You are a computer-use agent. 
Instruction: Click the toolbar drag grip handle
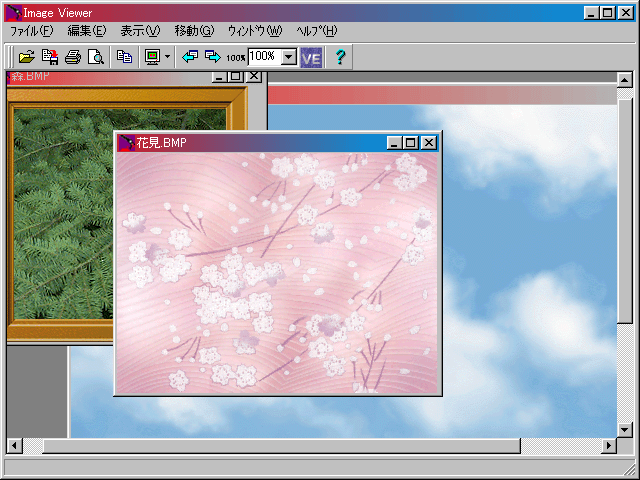10,57
